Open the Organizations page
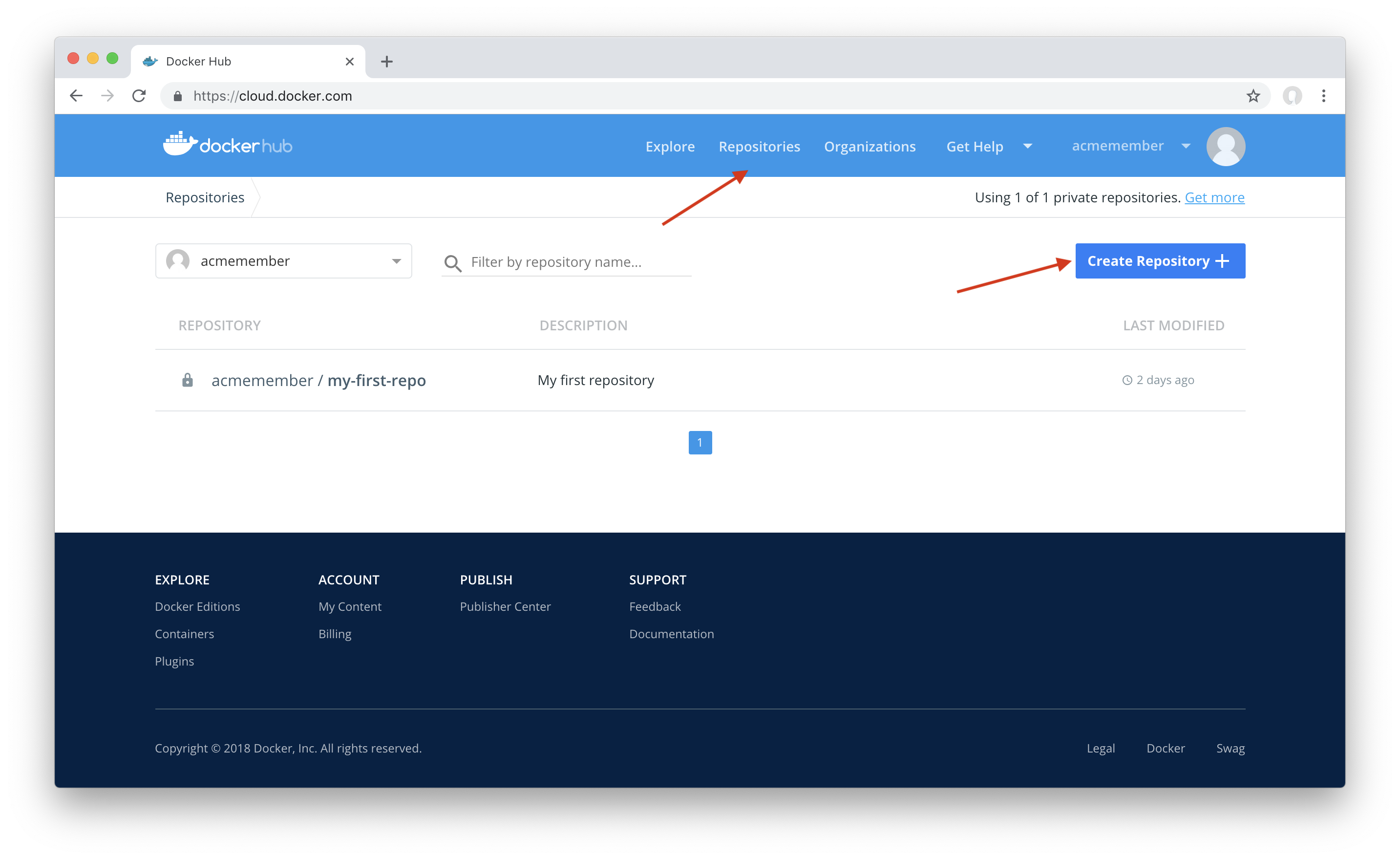Image resolution: width=1400 pixels, height=860 pixels. (x=870, y=146)
